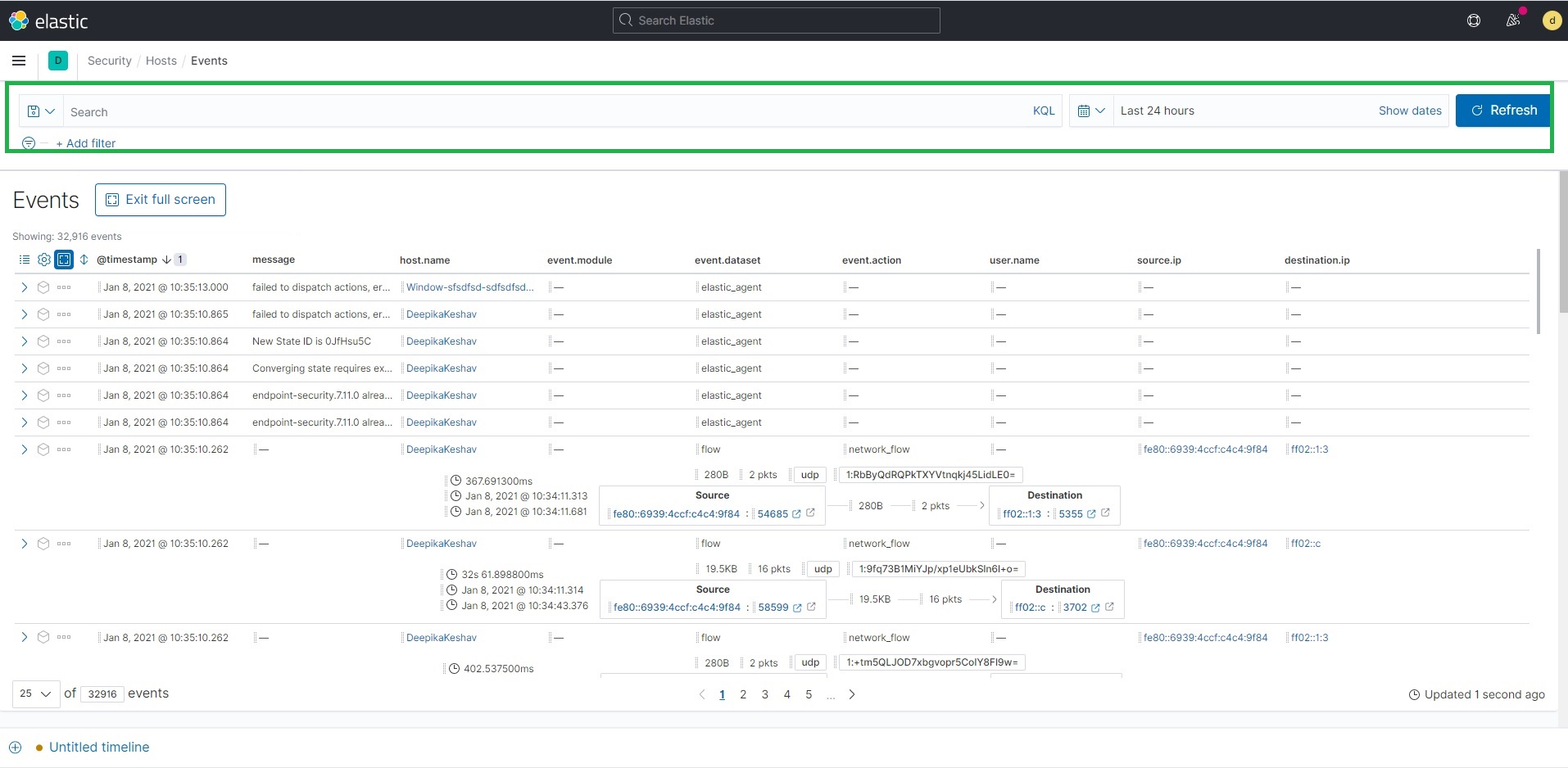Toggle the KQL language selector in the search bar

pos(1044,111)
